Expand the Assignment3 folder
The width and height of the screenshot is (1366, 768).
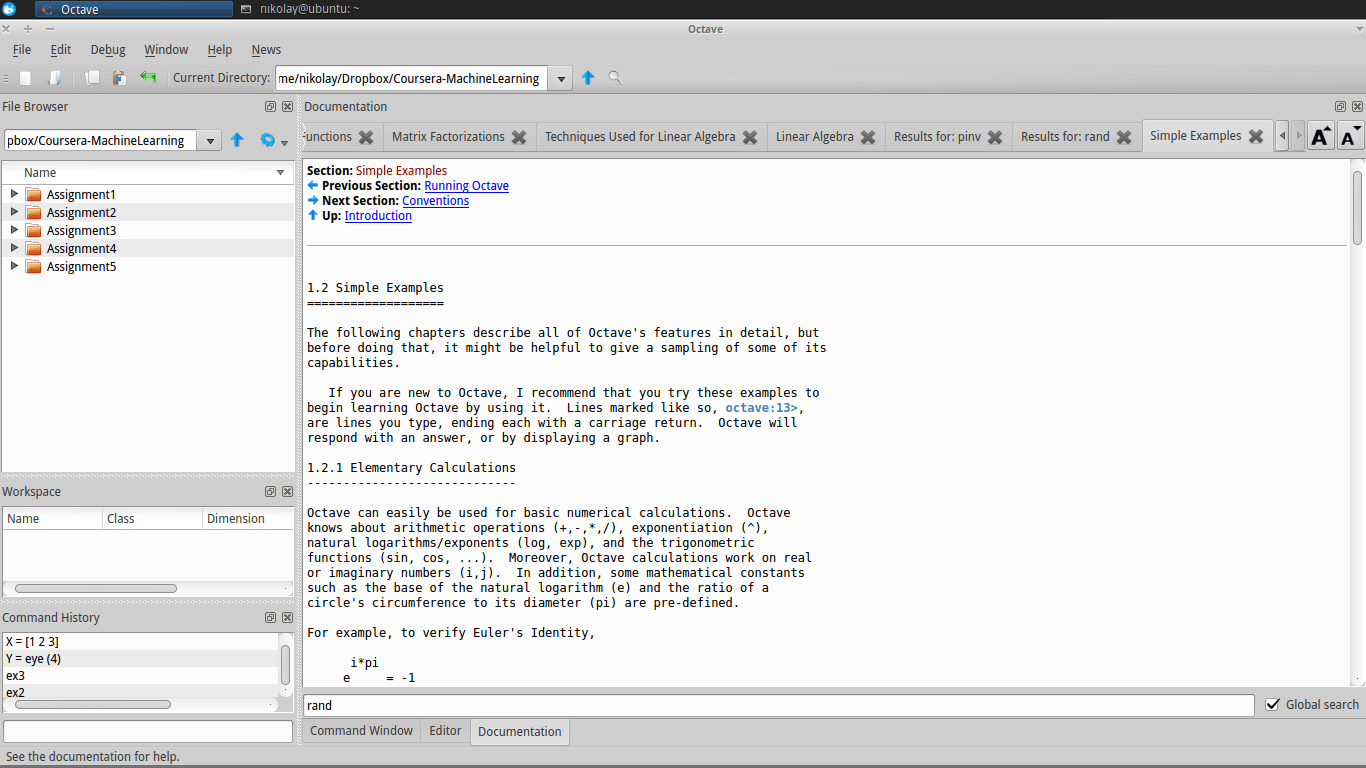pos(13,230)
